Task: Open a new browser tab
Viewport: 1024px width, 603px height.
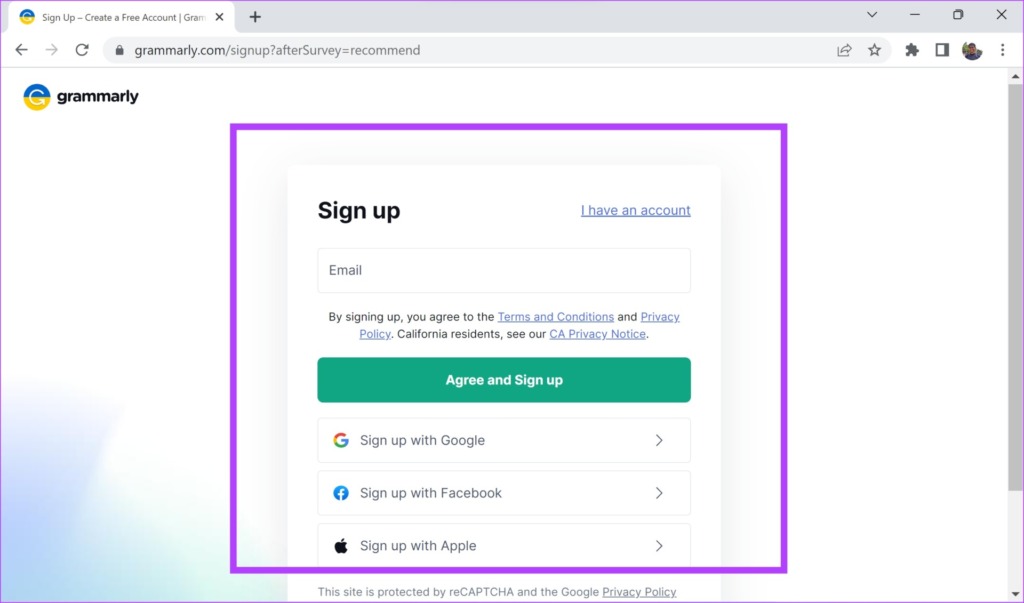Action: pyautogui.click(x=254, y=15)
